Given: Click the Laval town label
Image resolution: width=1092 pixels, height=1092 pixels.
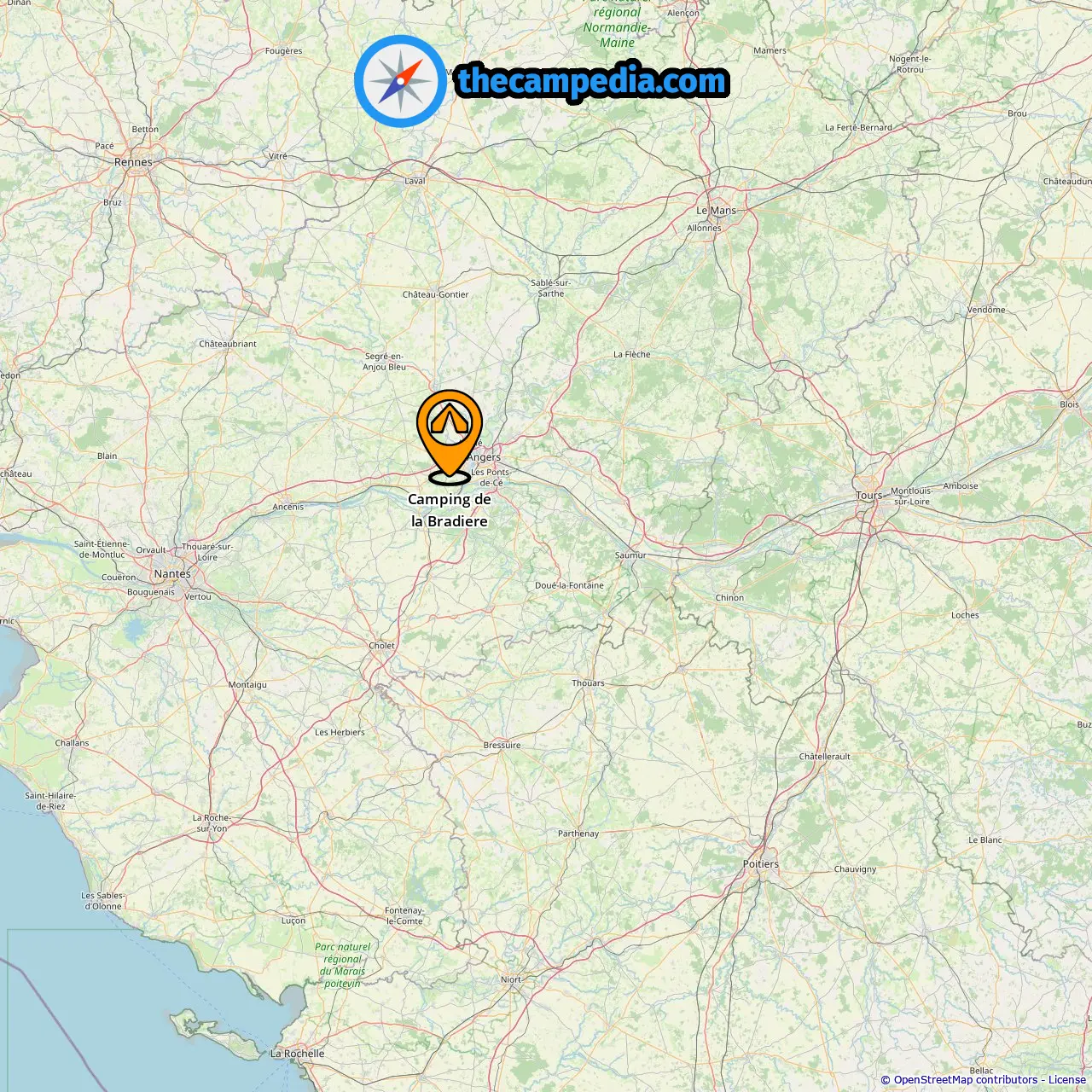Looking at the screenshot, I should click(415, 181).
